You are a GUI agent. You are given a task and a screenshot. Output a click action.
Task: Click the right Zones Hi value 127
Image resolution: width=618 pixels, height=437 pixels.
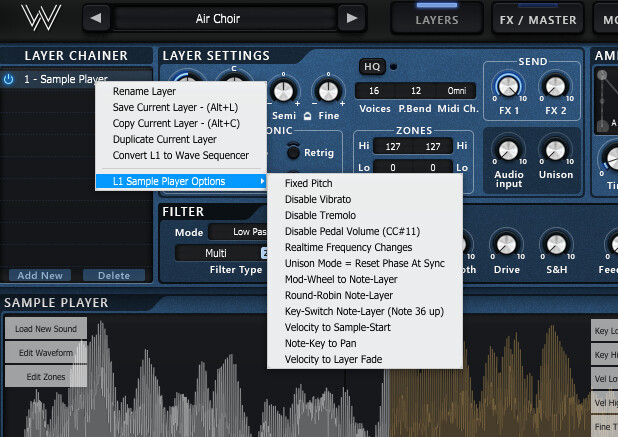(433, 147)
